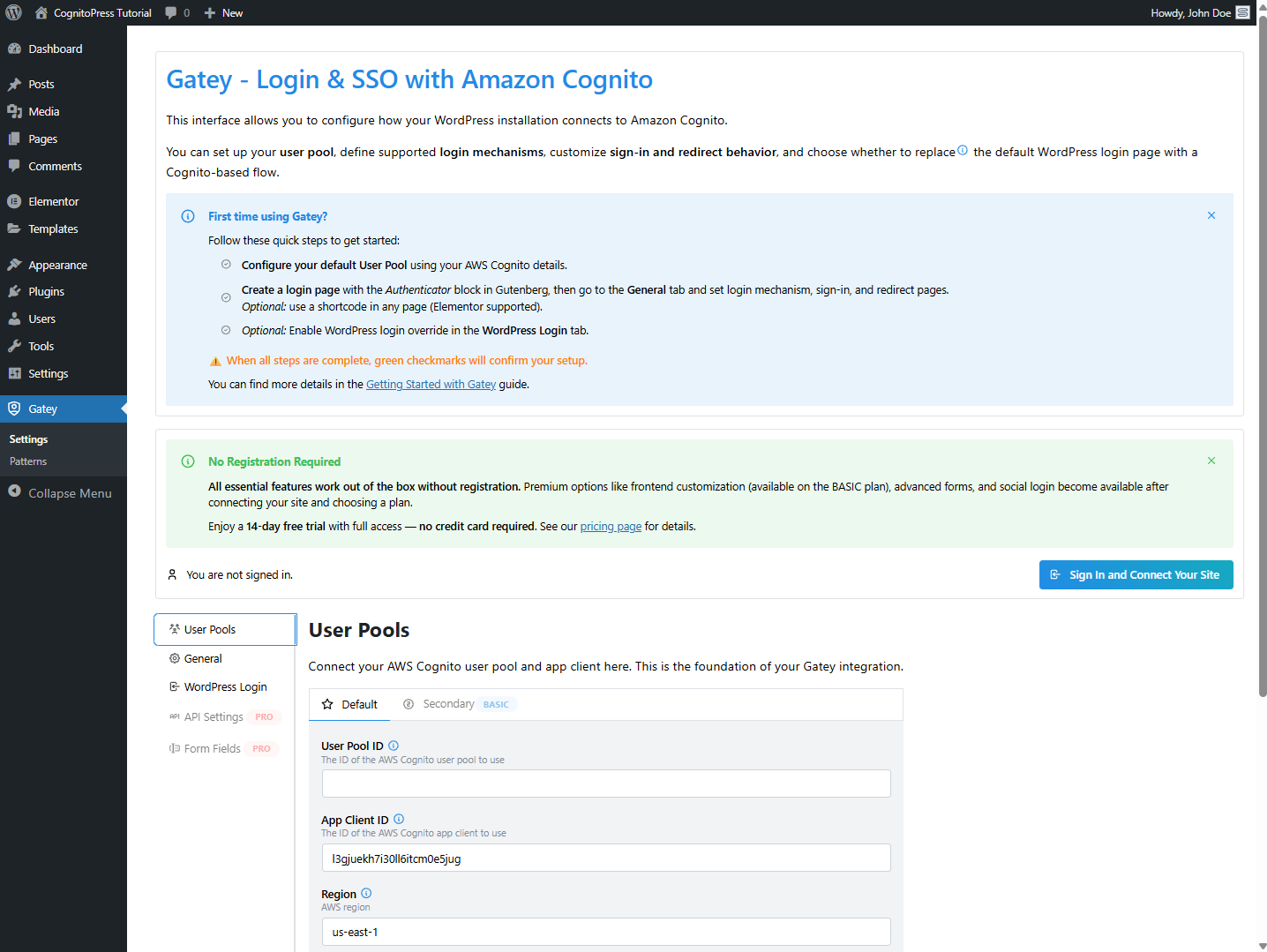Click the BASIC badge on Secondary tab
This screenshot has height=952, width=1267.
496,704
